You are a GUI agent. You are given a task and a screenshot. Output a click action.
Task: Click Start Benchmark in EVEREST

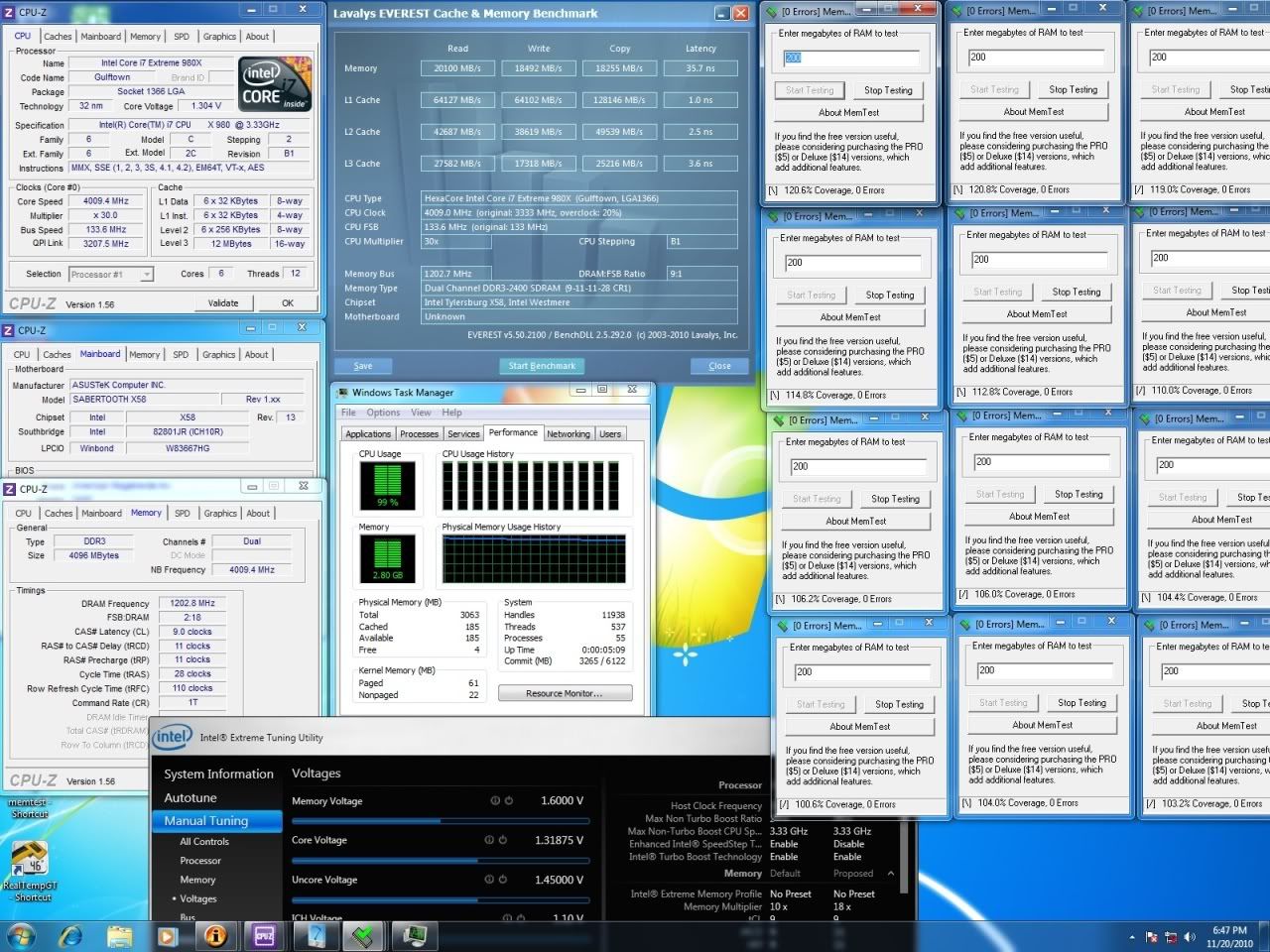pyautogui.click(x=542, y=366)
